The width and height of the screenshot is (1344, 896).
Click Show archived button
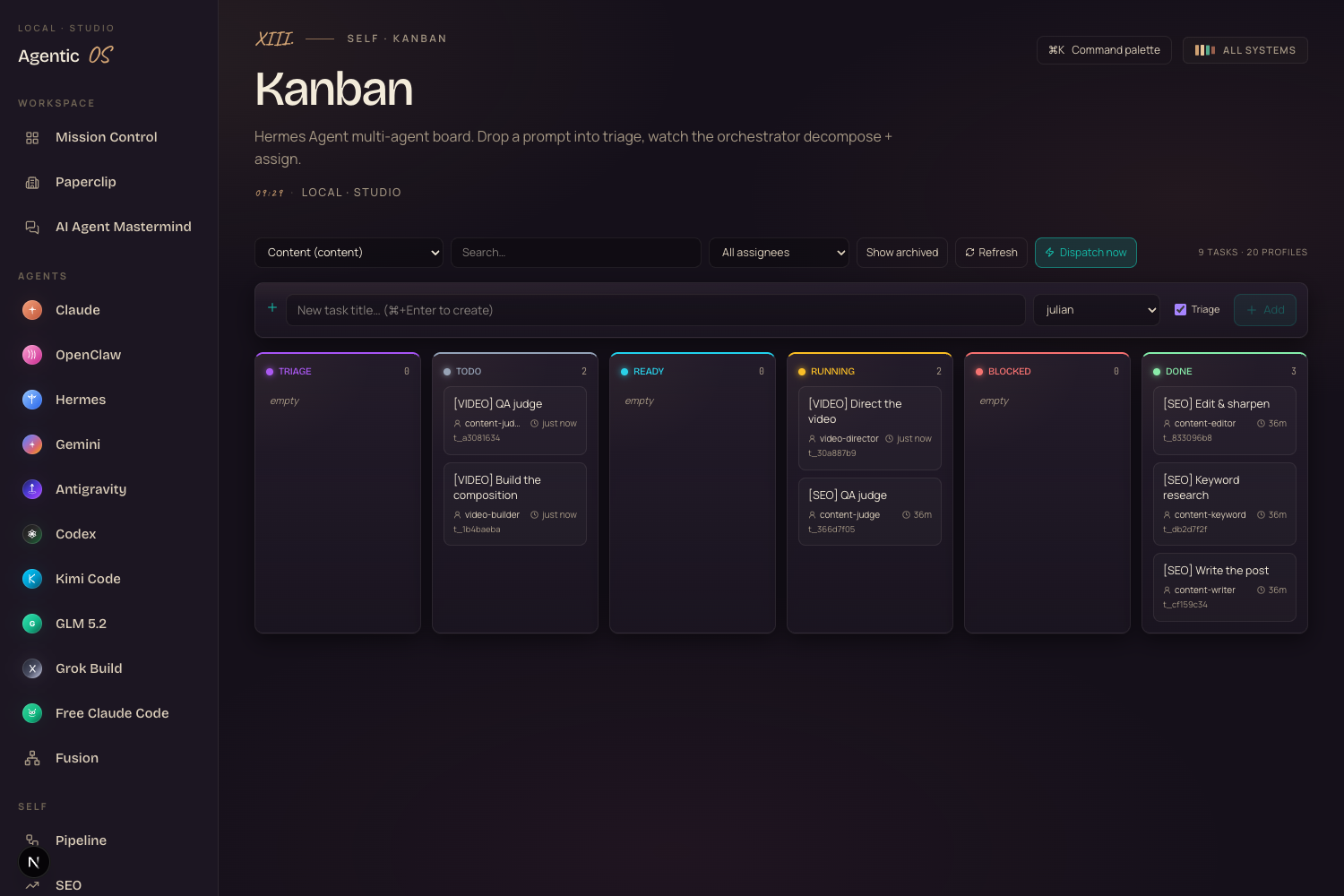901,253
